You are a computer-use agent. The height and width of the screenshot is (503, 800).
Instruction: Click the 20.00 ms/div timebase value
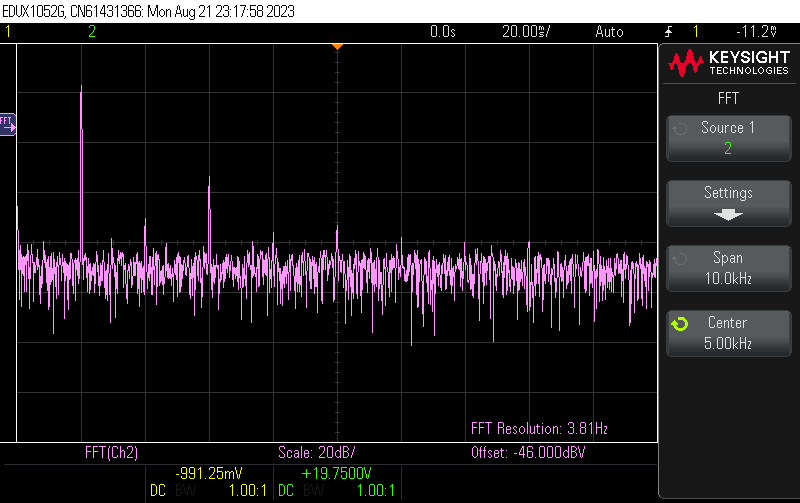click(526, 32)
